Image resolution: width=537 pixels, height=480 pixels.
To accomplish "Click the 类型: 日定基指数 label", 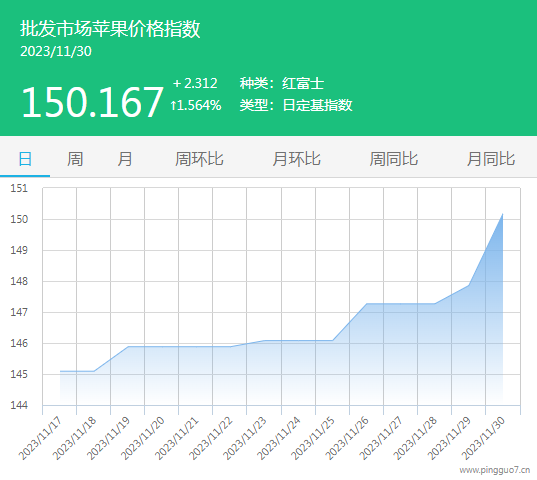I will click(x=296, y=105).
